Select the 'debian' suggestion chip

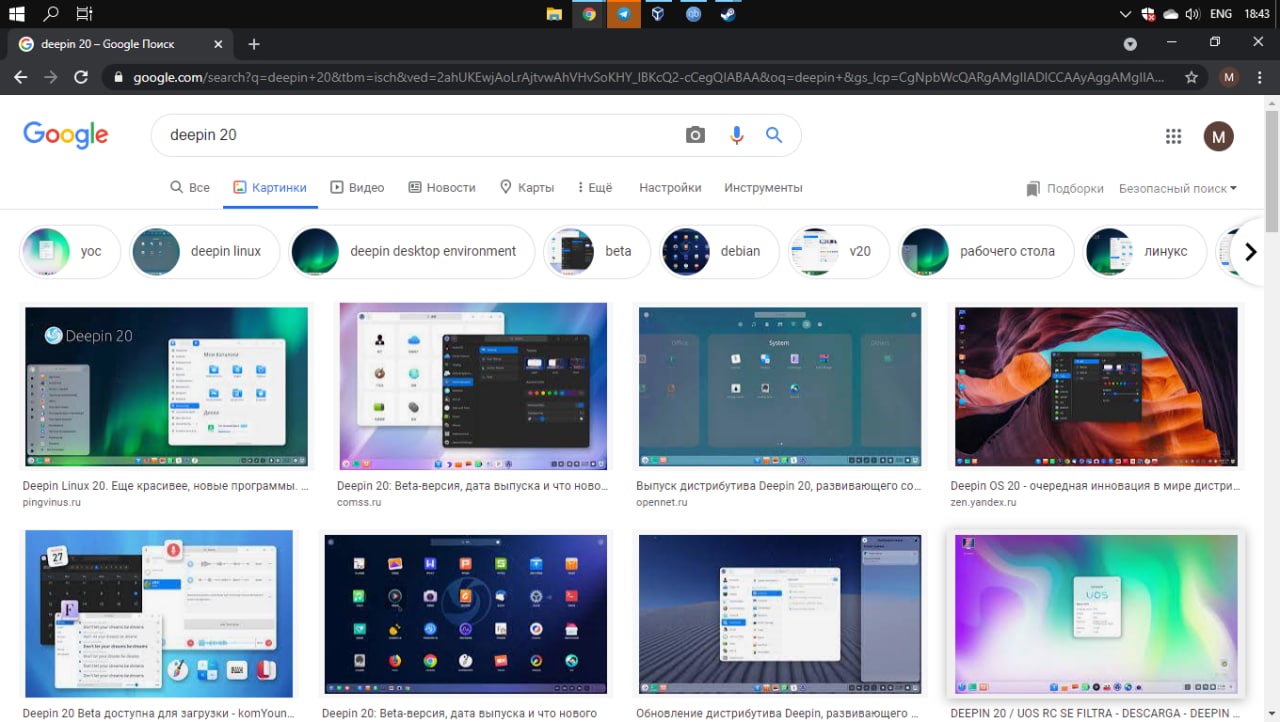click(719, 251)
